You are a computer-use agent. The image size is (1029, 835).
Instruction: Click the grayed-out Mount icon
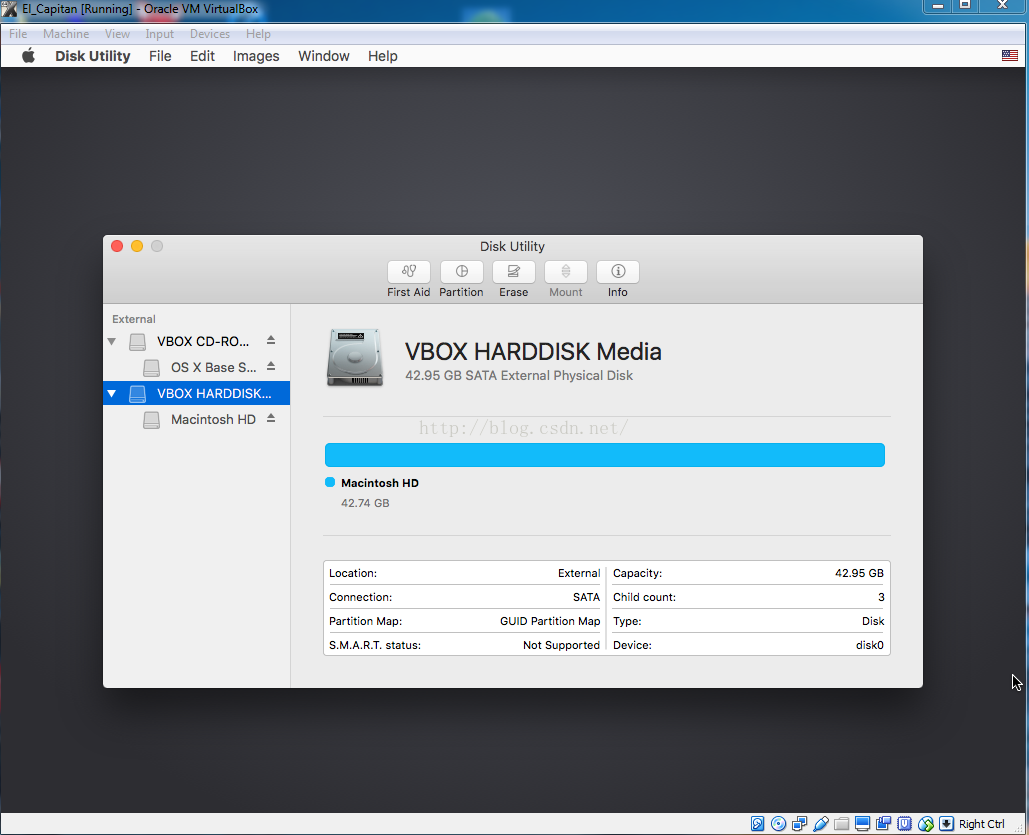tap(565, 272)
